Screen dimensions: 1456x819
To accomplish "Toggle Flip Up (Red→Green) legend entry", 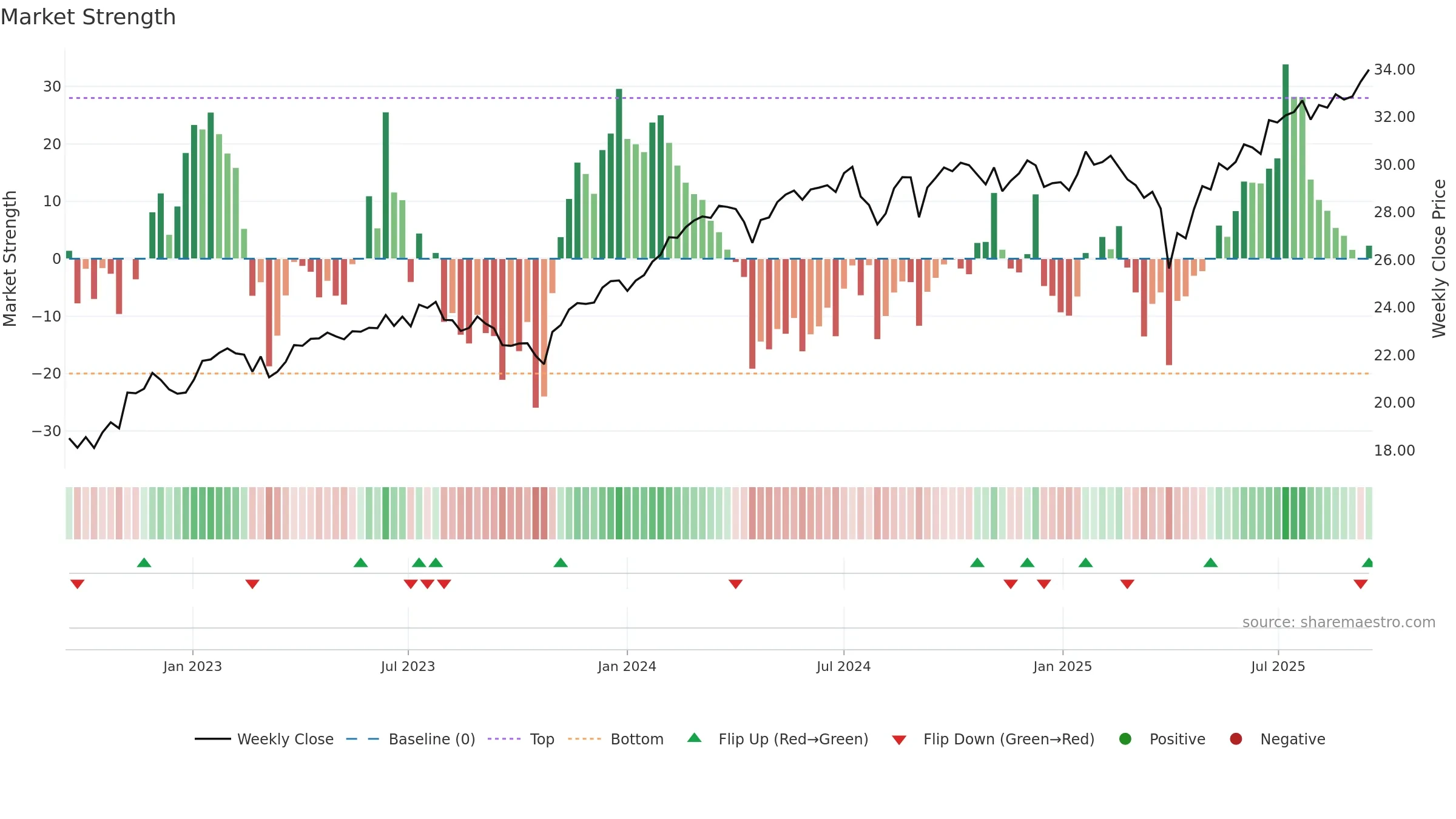I will coord(778,739).
